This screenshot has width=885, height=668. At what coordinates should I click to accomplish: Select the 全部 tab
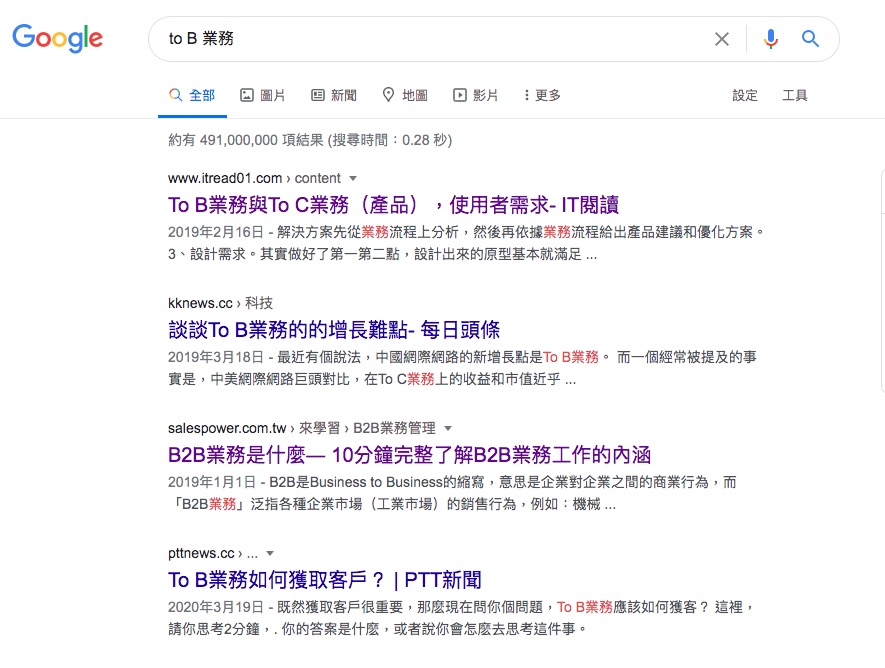(x=192, y=95)
